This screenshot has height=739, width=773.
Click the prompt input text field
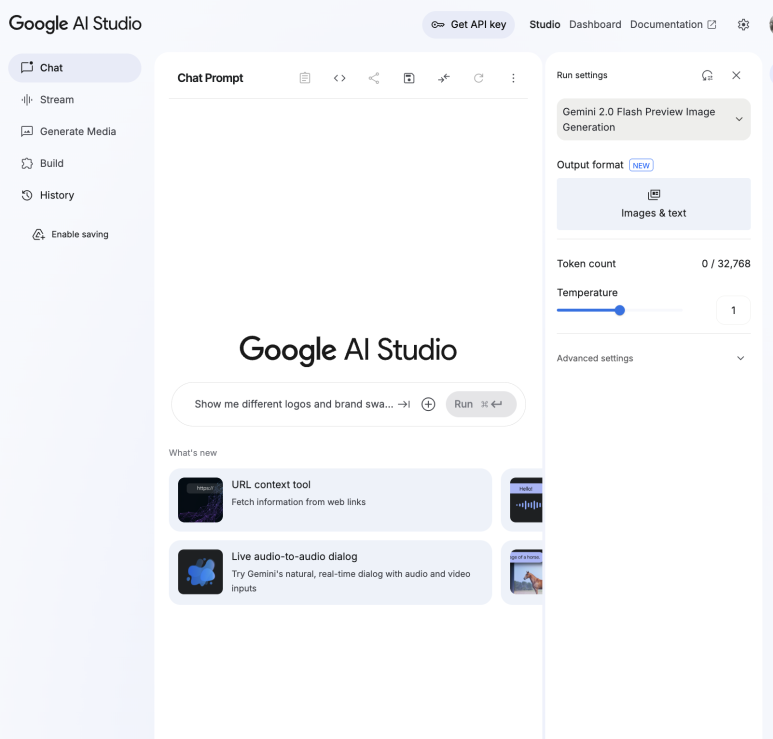point(294,404)
